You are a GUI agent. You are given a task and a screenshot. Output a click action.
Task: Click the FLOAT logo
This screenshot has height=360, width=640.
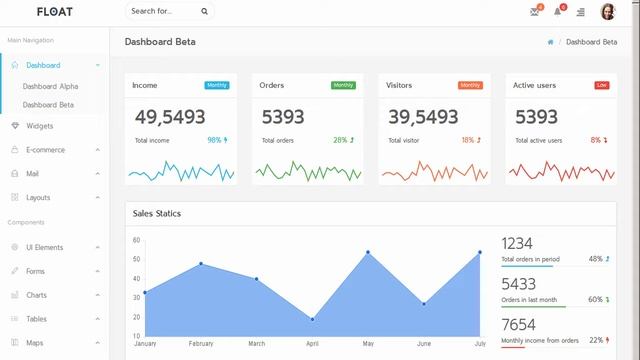(55, 12)
